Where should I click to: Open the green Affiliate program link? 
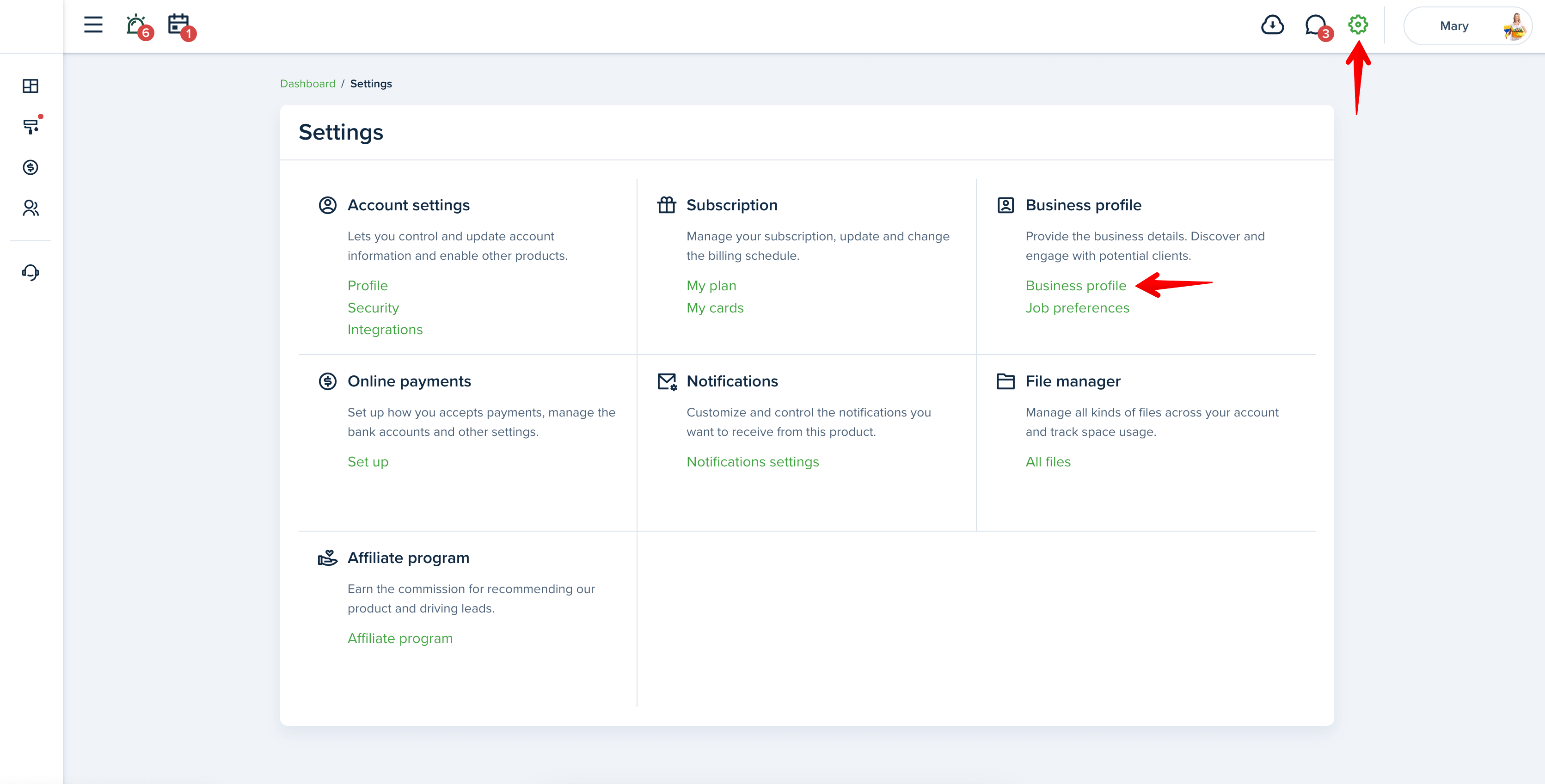point(400,638)
